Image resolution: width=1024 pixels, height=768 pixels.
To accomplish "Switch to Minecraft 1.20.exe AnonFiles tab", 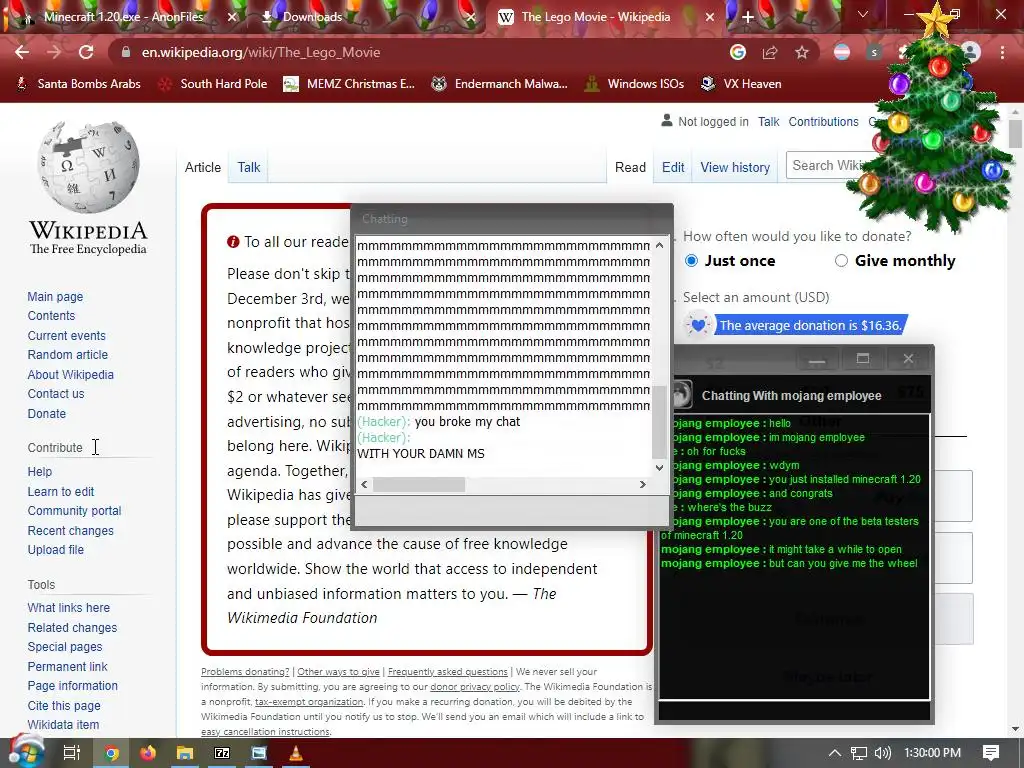I will tap(121, 17).
